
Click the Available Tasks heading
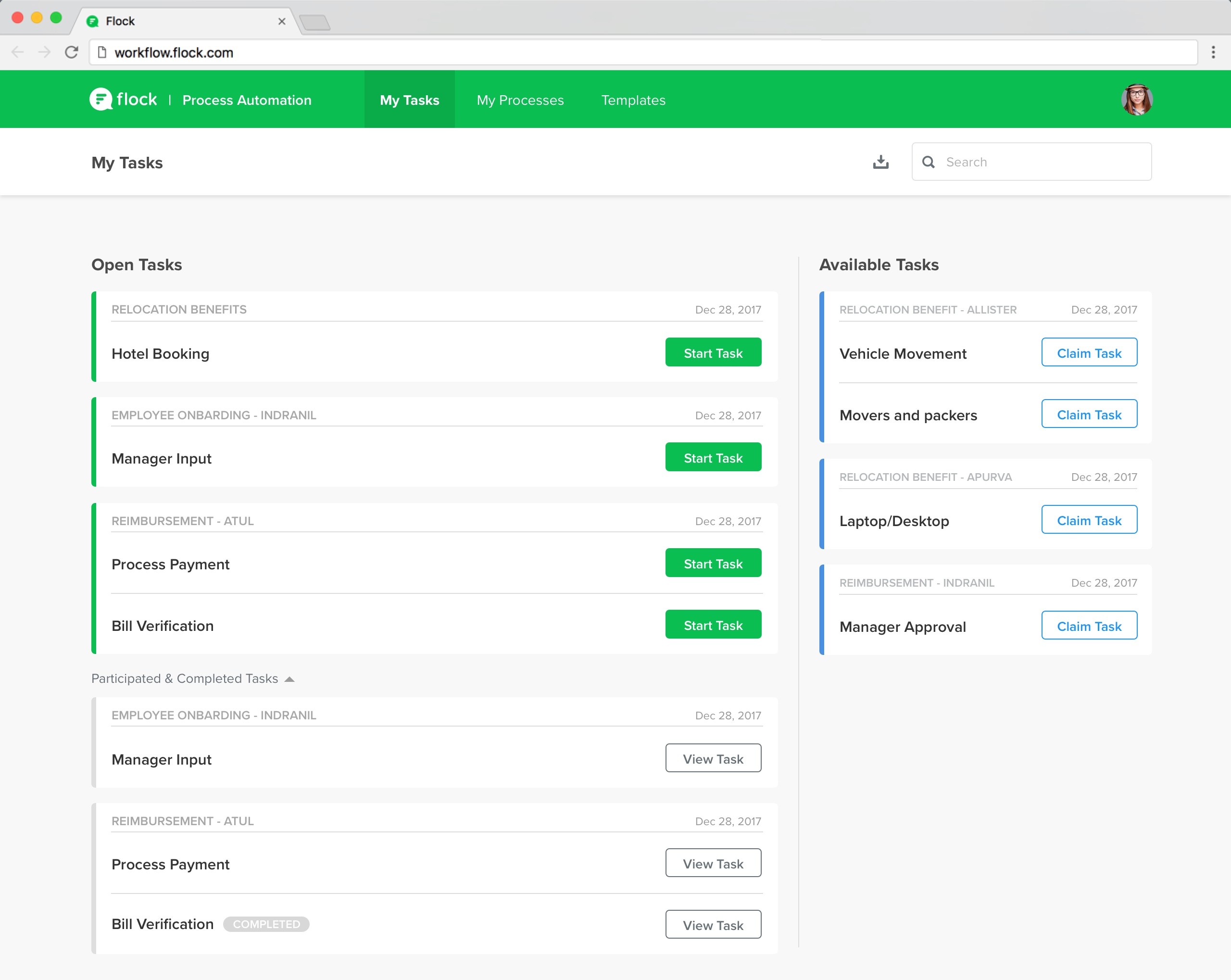(x=879, y=265)
